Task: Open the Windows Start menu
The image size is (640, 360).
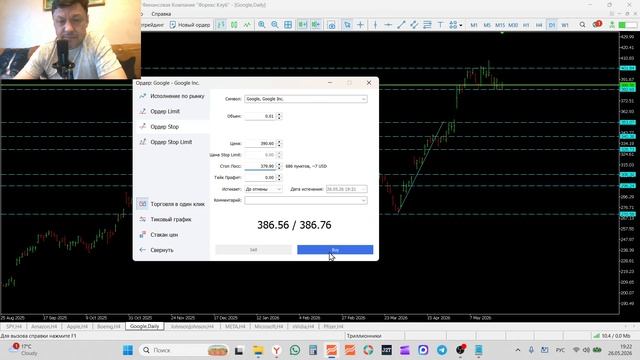Action: [x=128, y=350]
